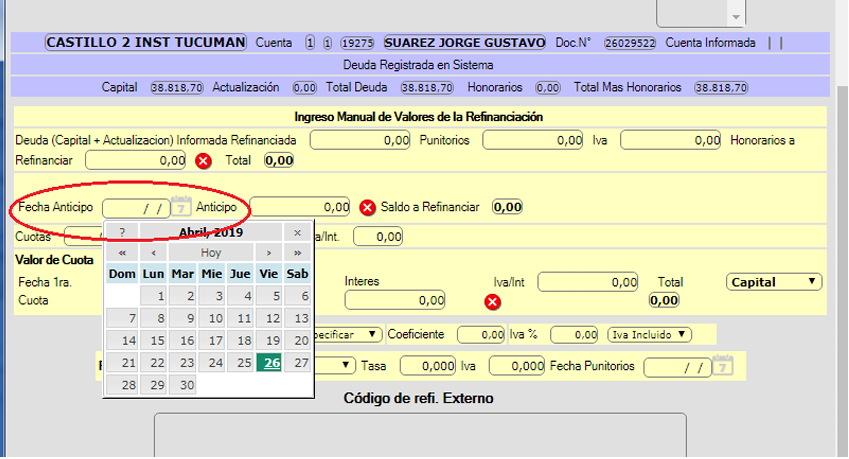This screenshot has width=849, height=459.
Task: Open calendar help question mark button
Action: point(122,232)
